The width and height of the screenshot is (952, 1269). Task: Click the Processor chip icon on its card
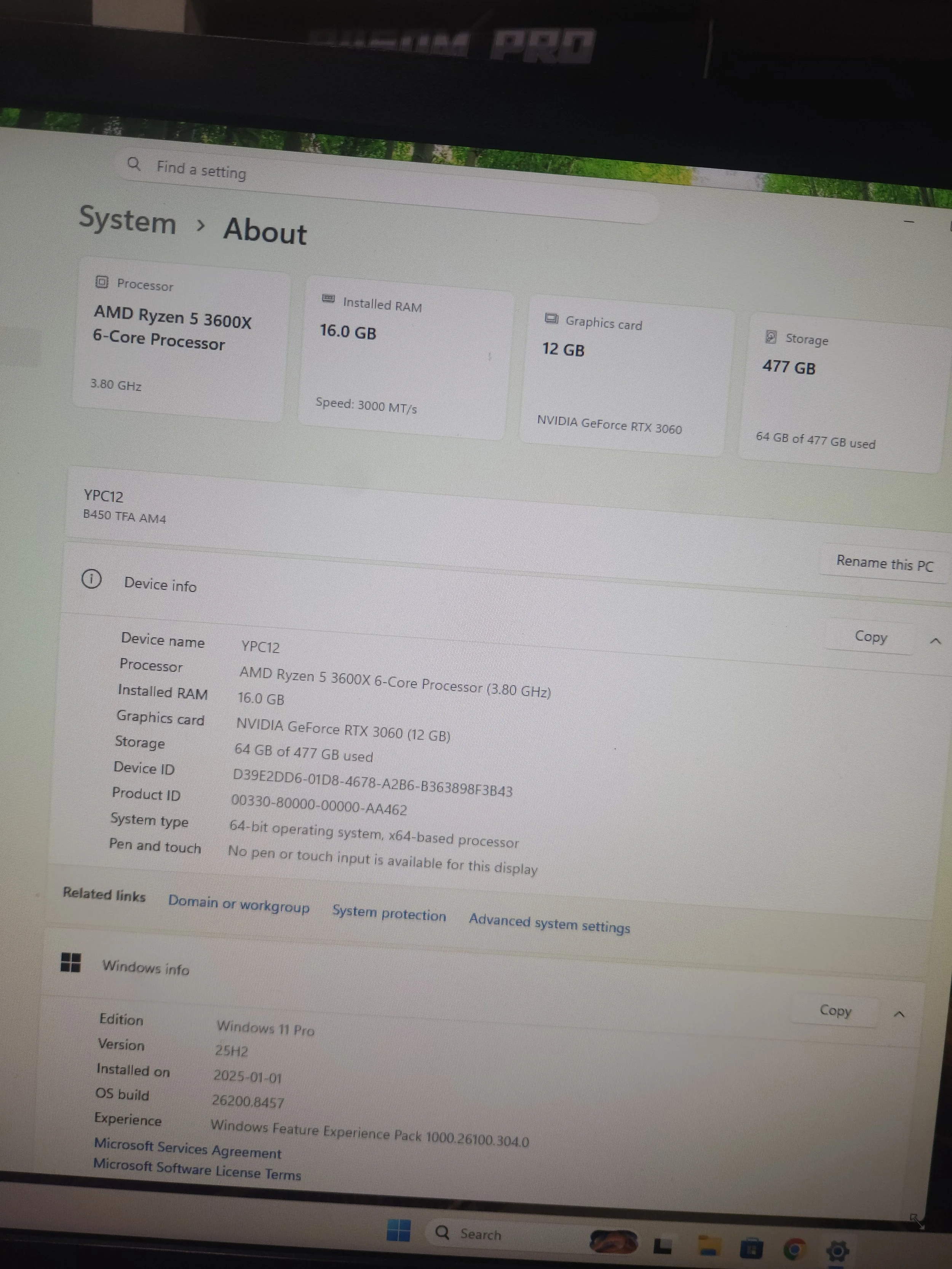point(102,282)
